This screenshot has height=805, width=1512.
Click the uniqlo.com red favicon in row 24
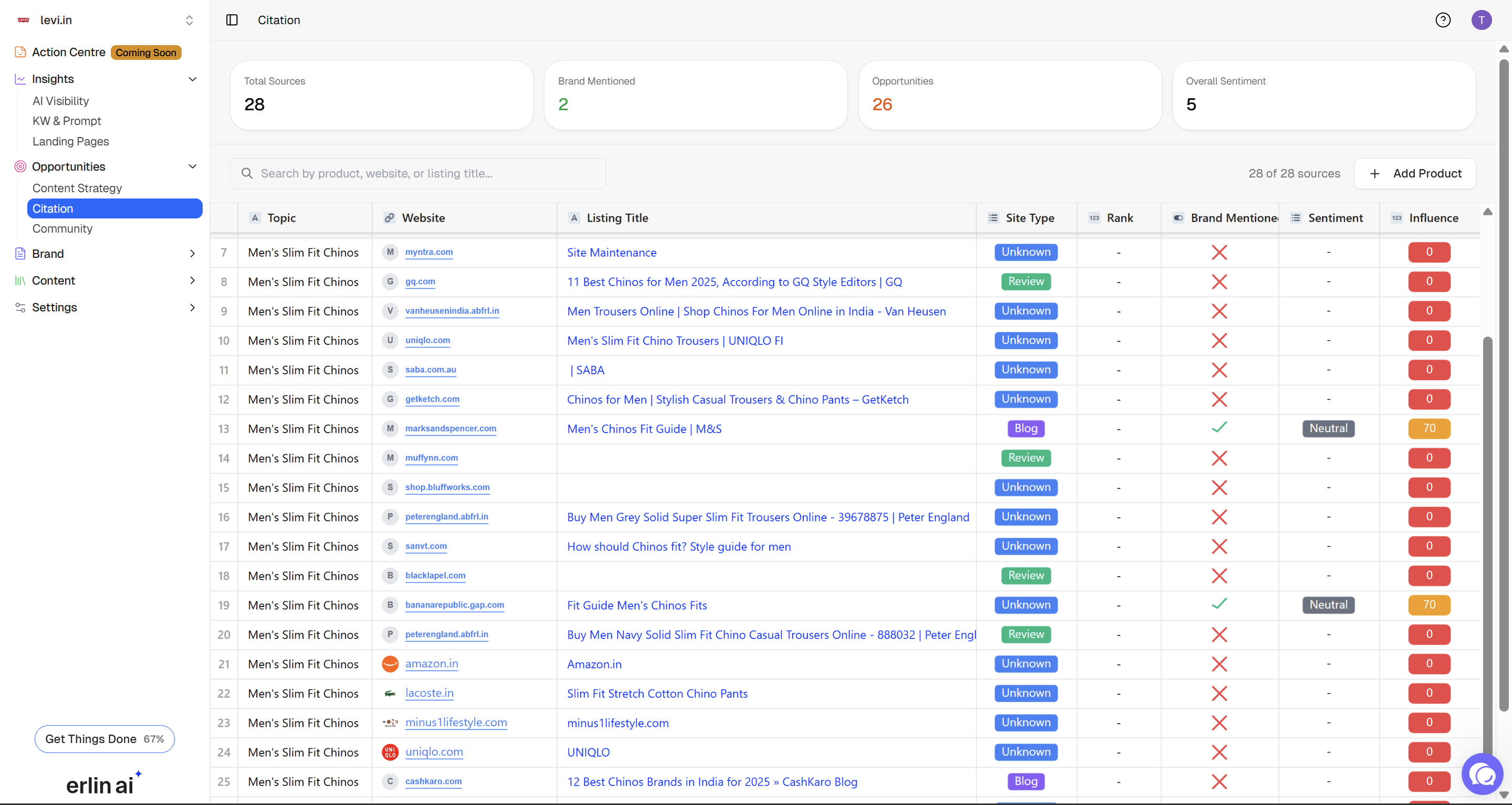point(390,752)
